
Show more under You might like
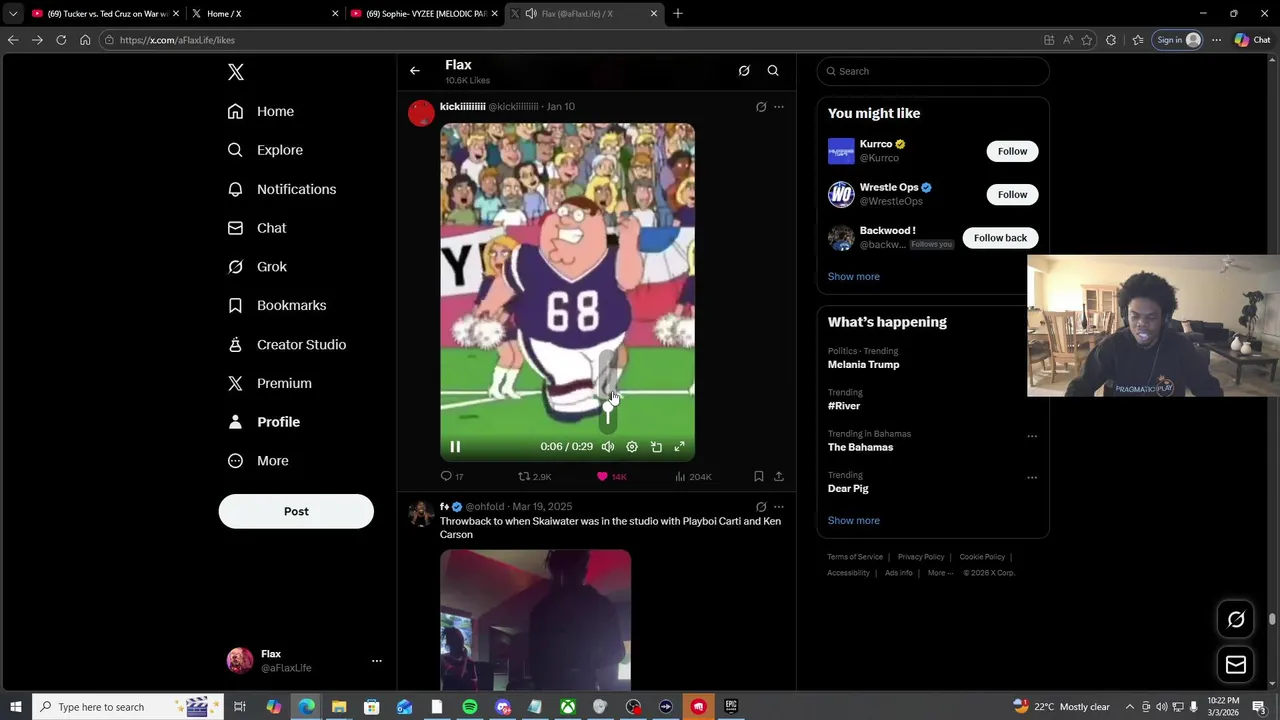(x=854, y=276)
